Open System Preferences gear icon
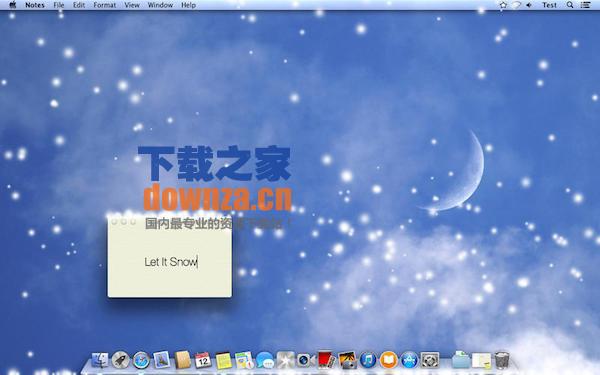This screenshot has height=375, width=600. pyautogui.click(x=430, y=360)
